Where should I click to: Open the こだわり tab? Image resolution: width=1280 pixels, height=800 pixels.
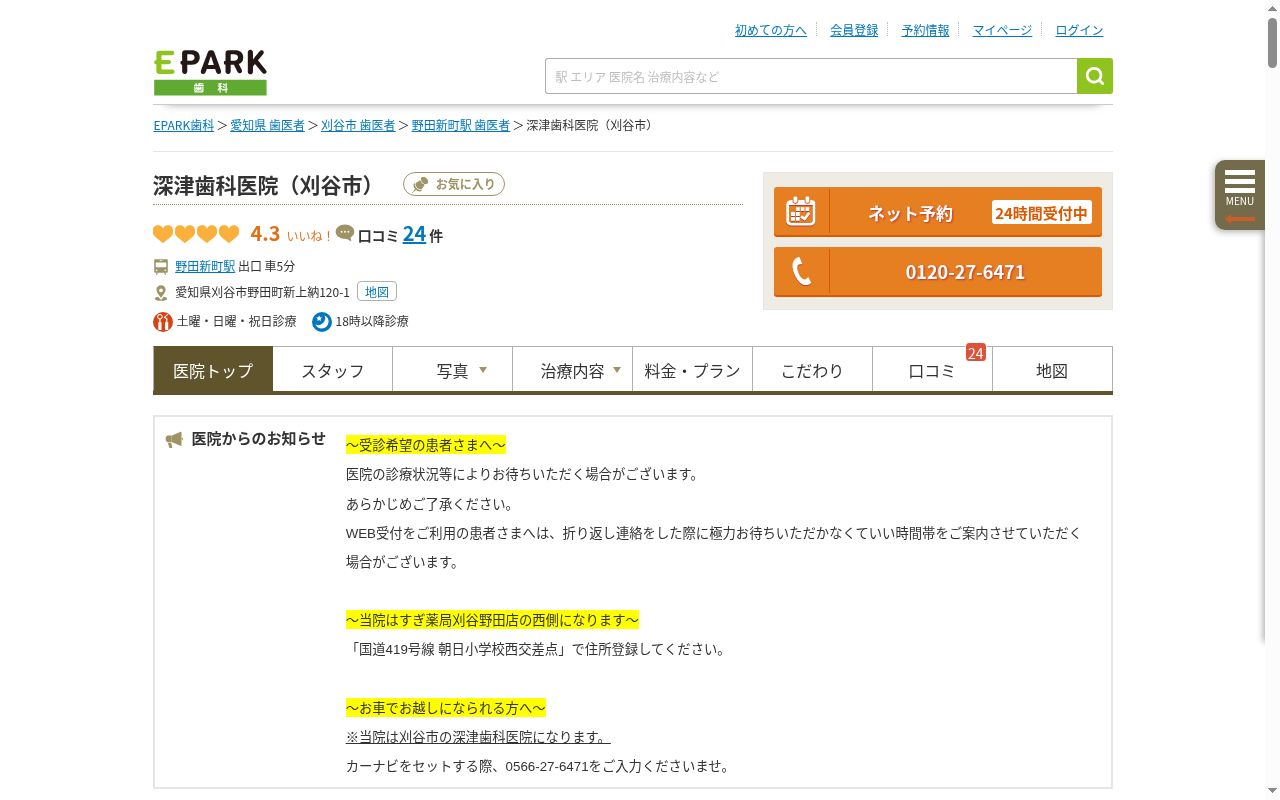click(x=813, y=370)
